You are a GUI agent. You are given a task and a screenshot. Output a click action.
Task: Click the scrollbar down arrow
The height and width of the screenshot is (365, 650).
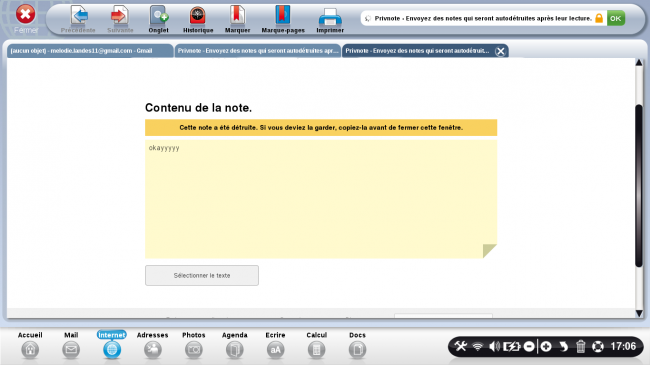pos(639,314)
